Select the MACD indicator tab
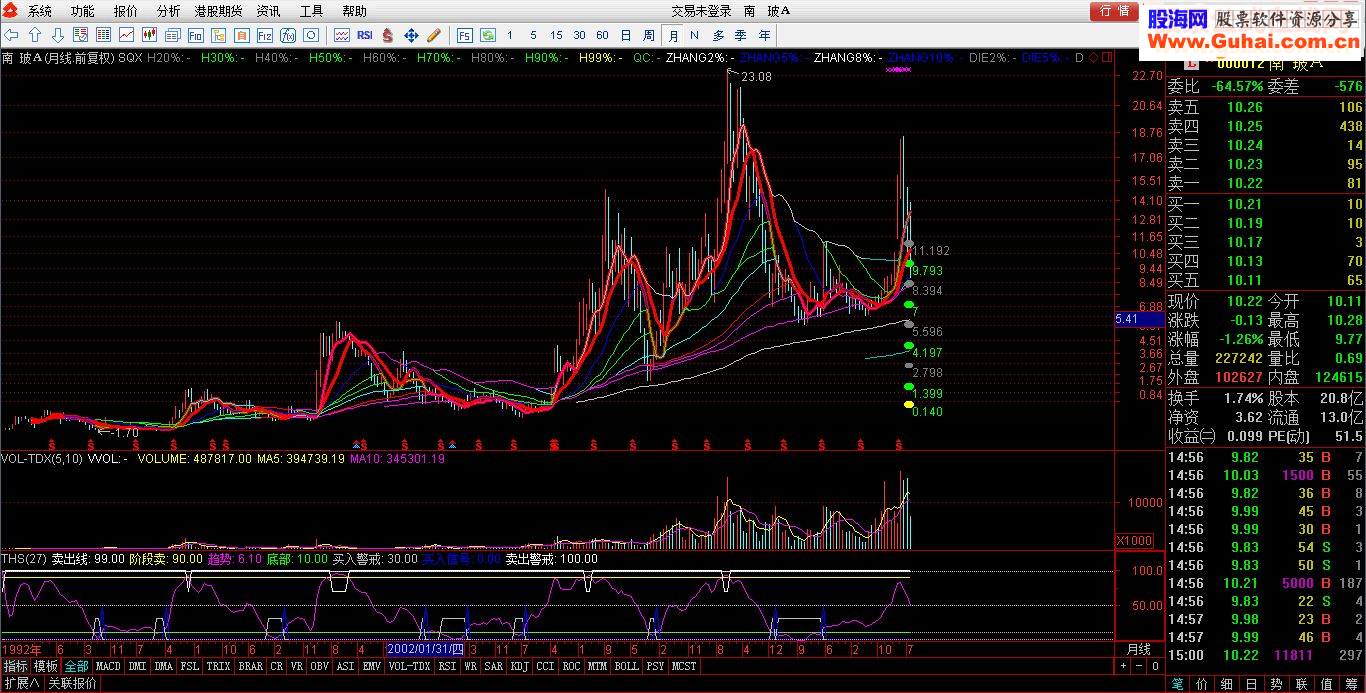Image resolution: width=1366 pixels, height=693 pixels. click(108, 665)
